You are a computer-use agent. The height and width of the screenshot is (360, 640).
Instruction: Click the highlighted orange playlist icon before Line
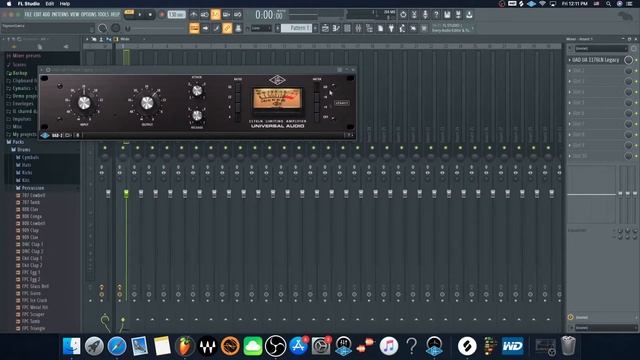tap(194, 28)
